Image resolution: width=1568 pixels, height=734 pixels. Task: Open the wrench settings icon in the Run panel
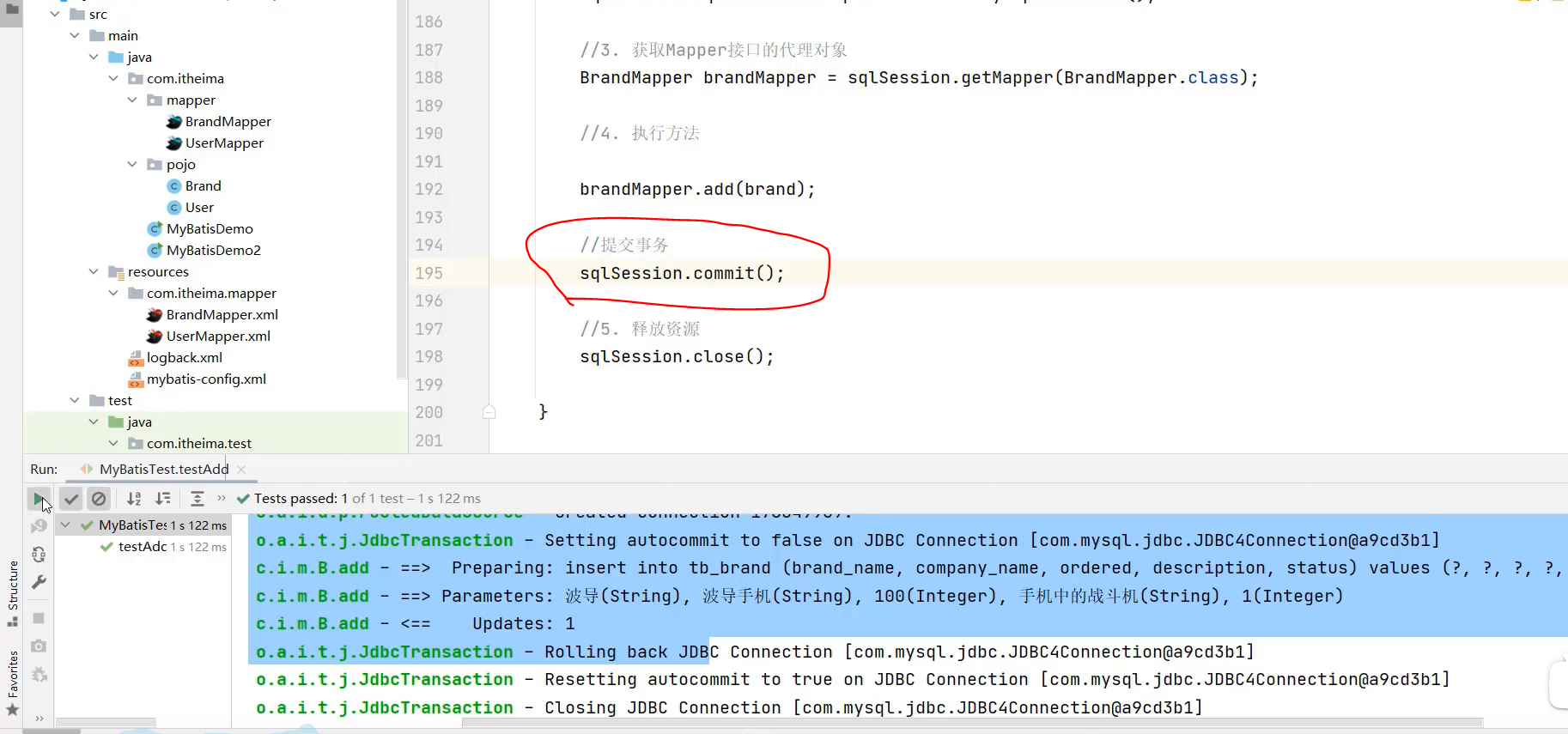(x=39, y=582)
